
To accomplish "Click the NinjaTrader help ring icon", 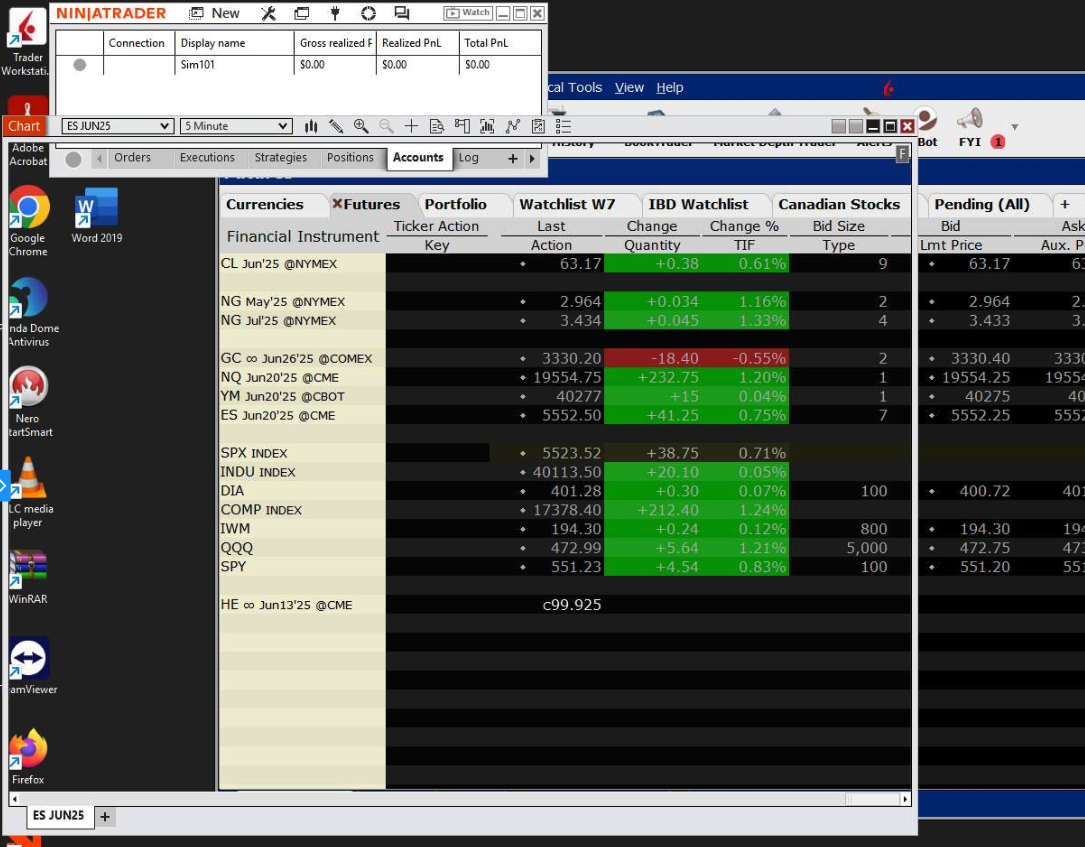I will pyautogui.click(x=368, y=13).
